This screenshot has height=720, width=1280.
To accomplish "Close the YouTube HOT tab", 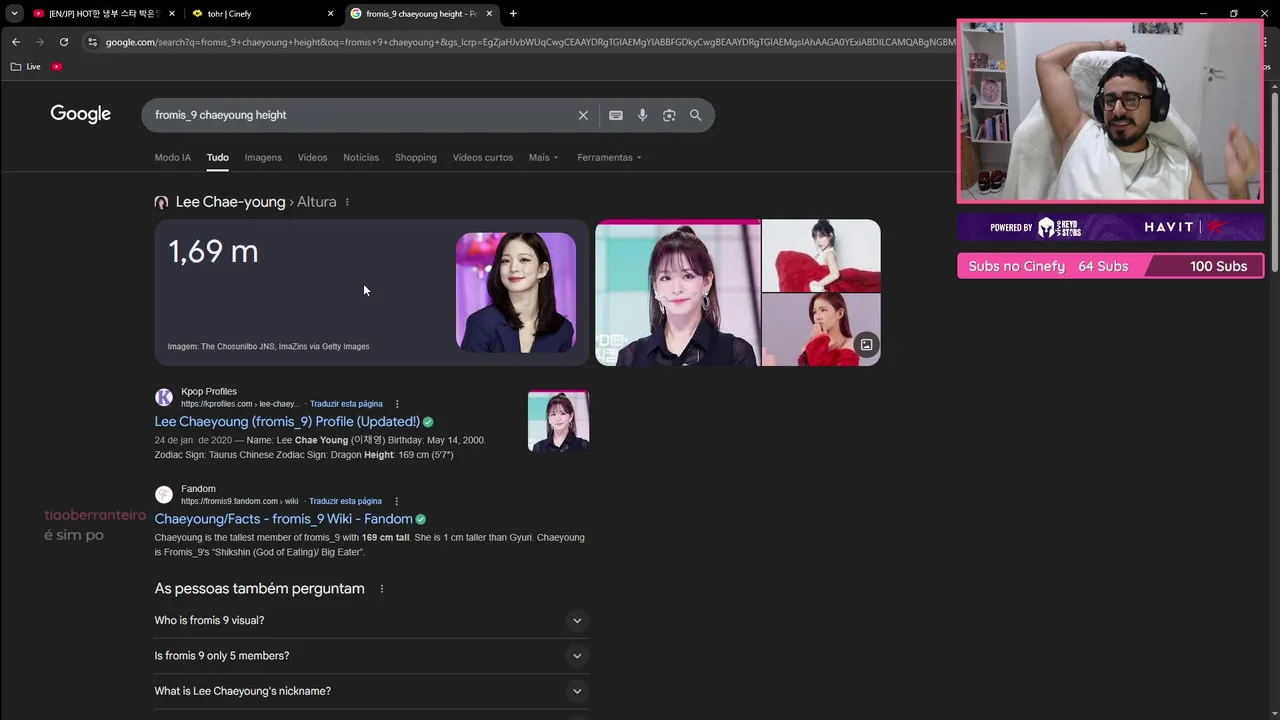I will point(172,14).
